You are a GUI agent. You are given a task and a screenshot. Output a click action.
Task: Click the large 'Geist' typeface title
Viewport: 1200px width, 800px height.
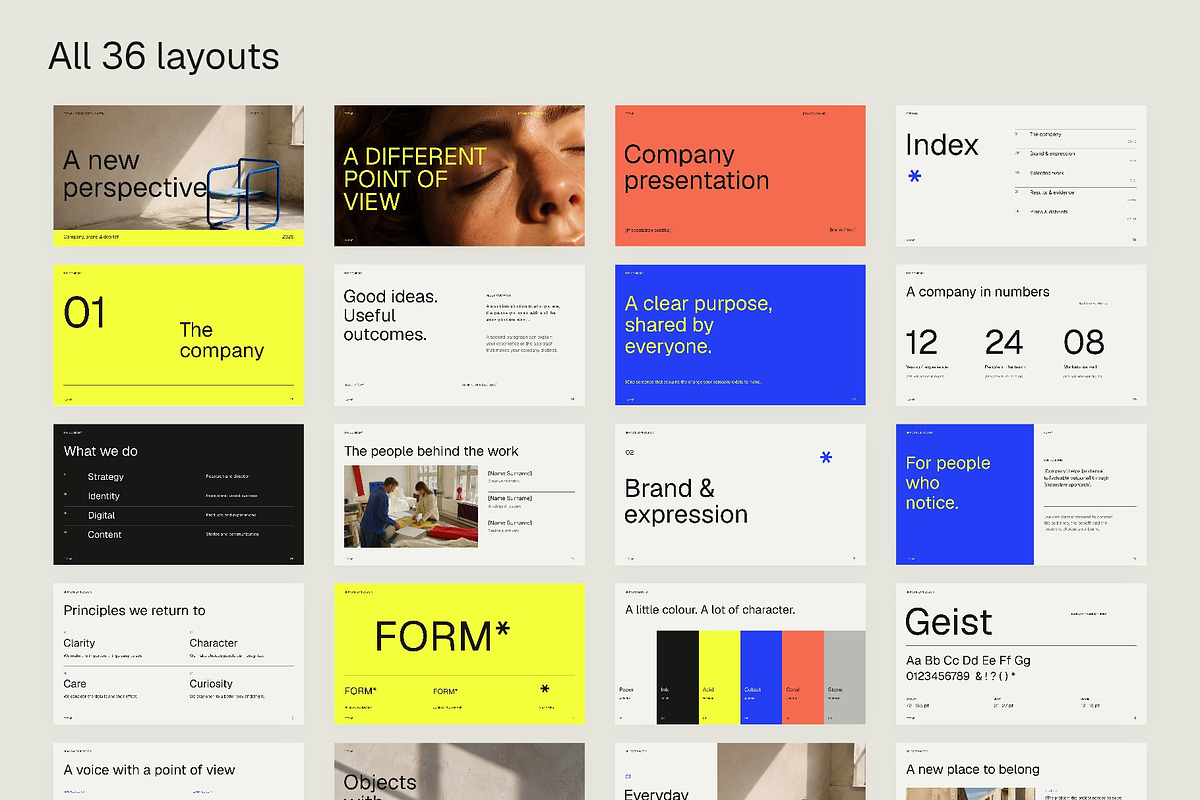click(949, 622)
